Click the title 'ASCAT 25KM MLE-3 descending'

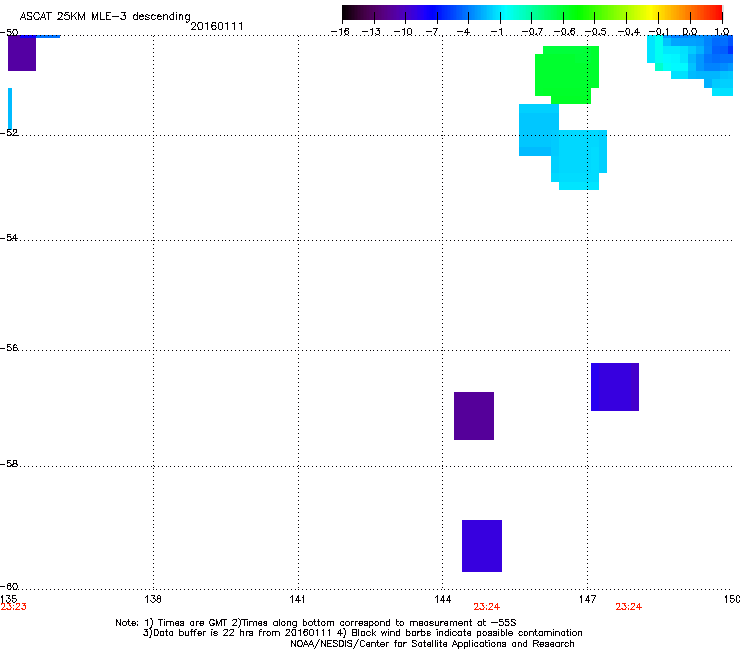pos(105,16)
